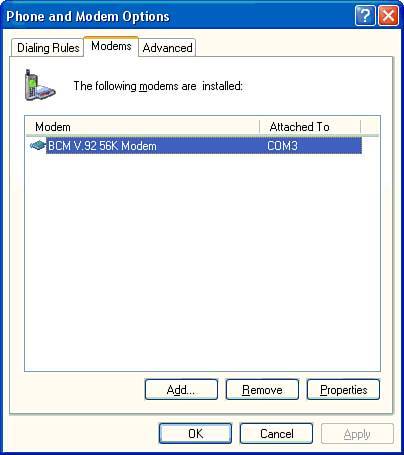This screenshot has height=455, width=404.
Task: Click the COM3 port cell
Action: [282, 146]
